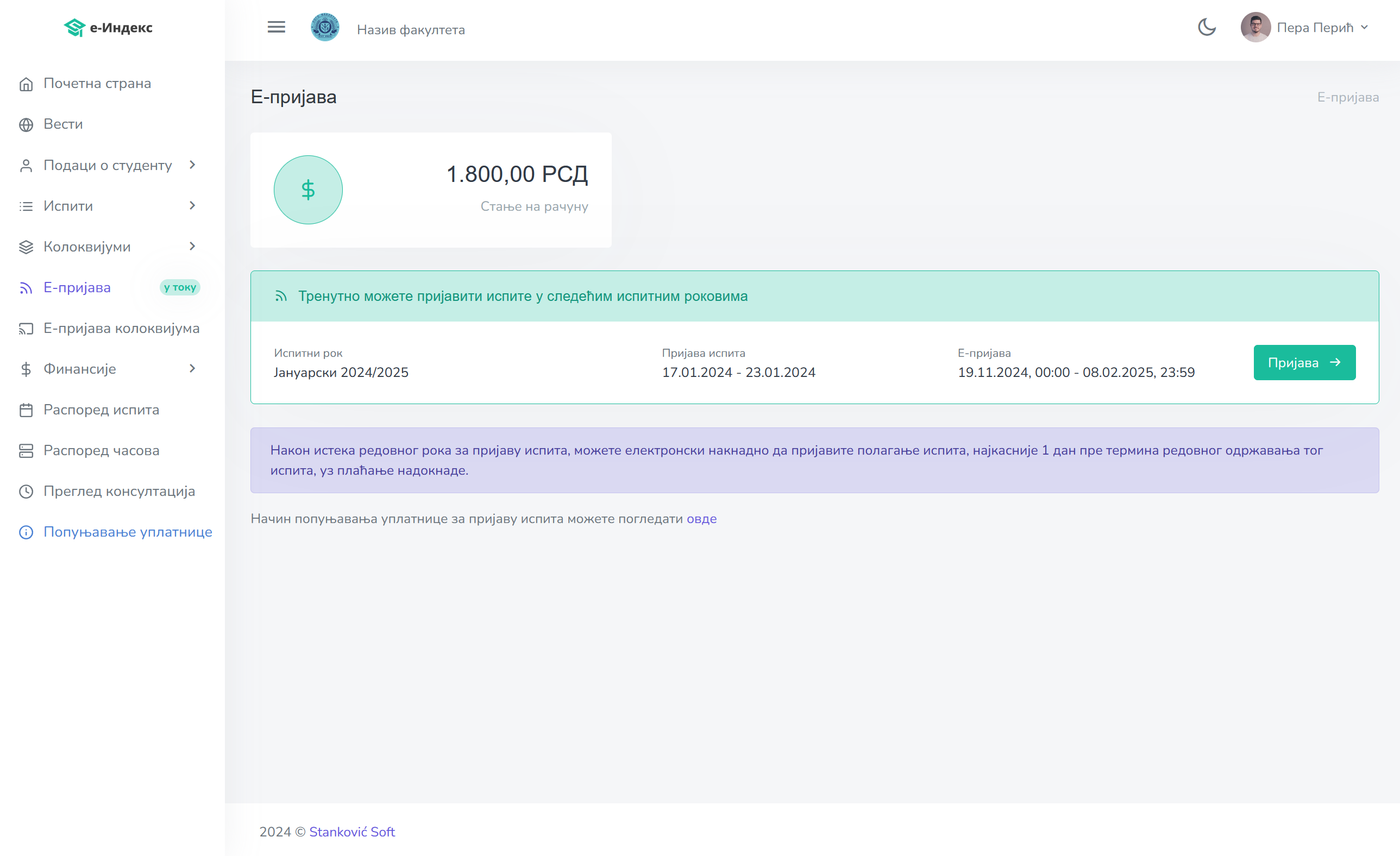The height and width of the screenshot is (856, 1400).
Task: Click the faculty emblem logo
Action: [325, 27]
